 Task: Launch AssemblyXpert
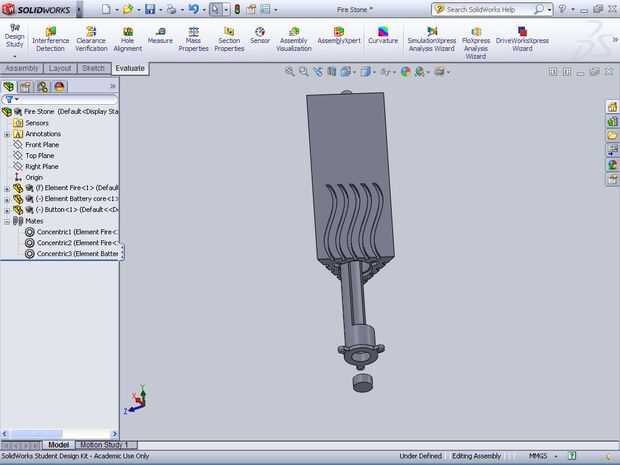(339, 35)
